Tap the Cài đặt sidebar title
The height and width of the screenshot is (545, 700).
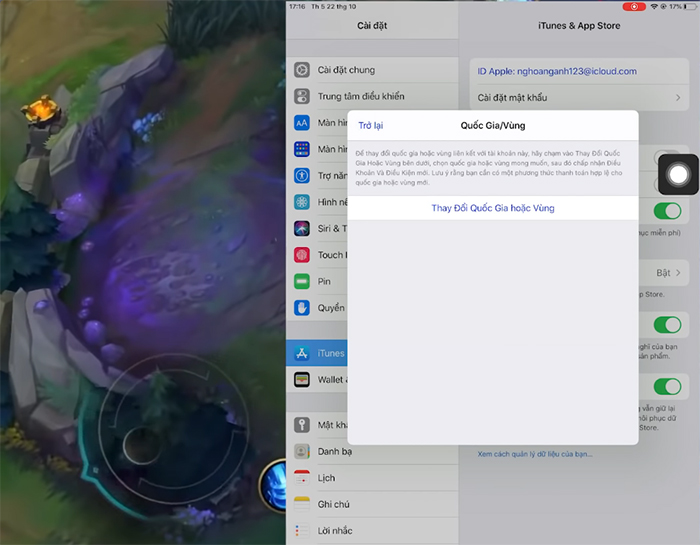tap(372, 26)
